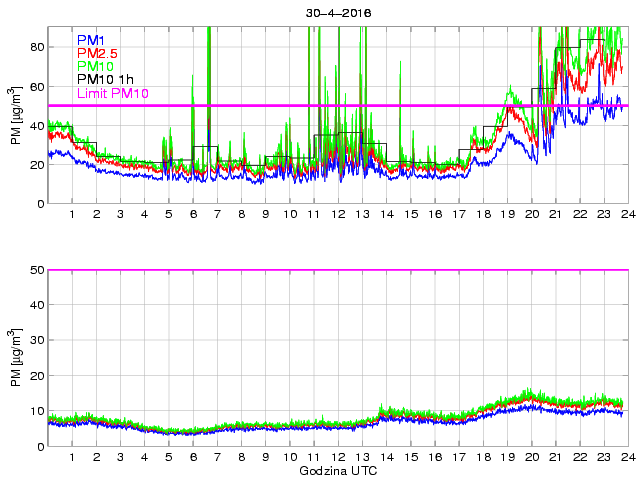Click the magenta Limit PM10 legend label

coord(113,93)
